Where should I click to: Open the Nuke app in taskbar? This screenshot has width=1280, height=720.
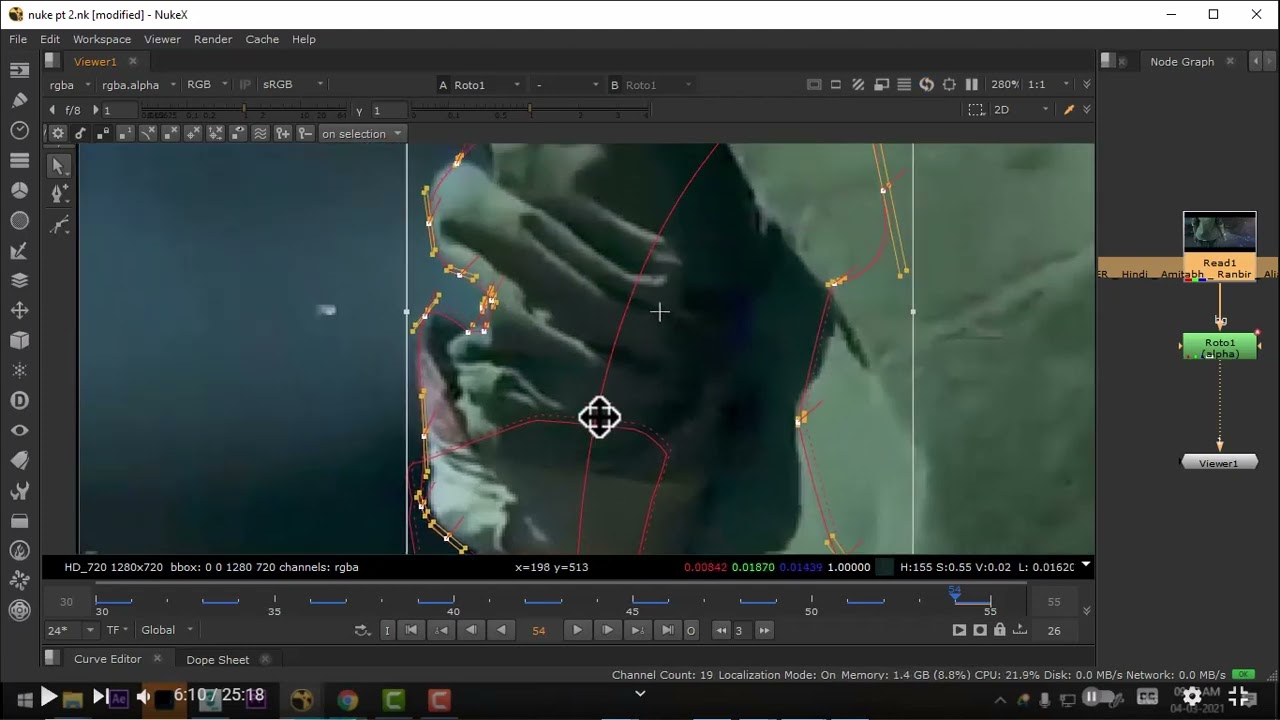coord(301,700)
